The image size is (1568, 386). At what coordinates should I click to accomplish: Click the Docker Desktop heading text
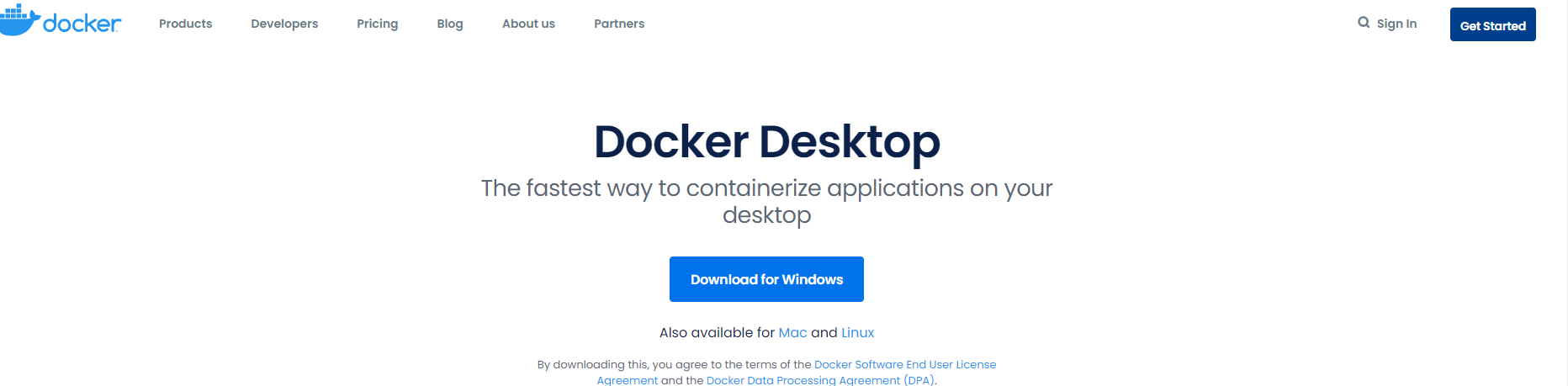(x=766, y=142)
